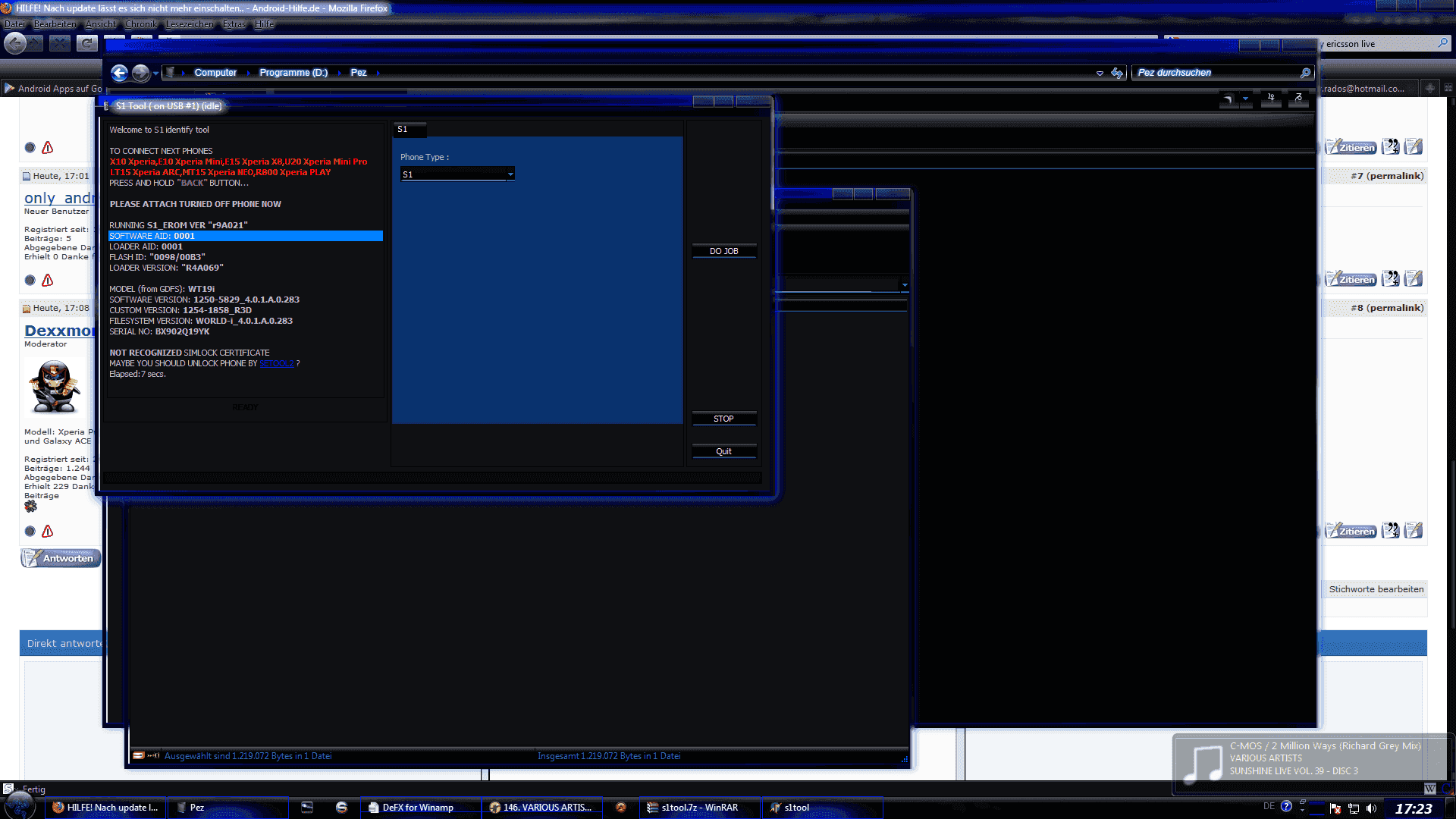Click online status dot above Heute 17:08
The width and height of the screenshot is (1456, 819).
30,280
